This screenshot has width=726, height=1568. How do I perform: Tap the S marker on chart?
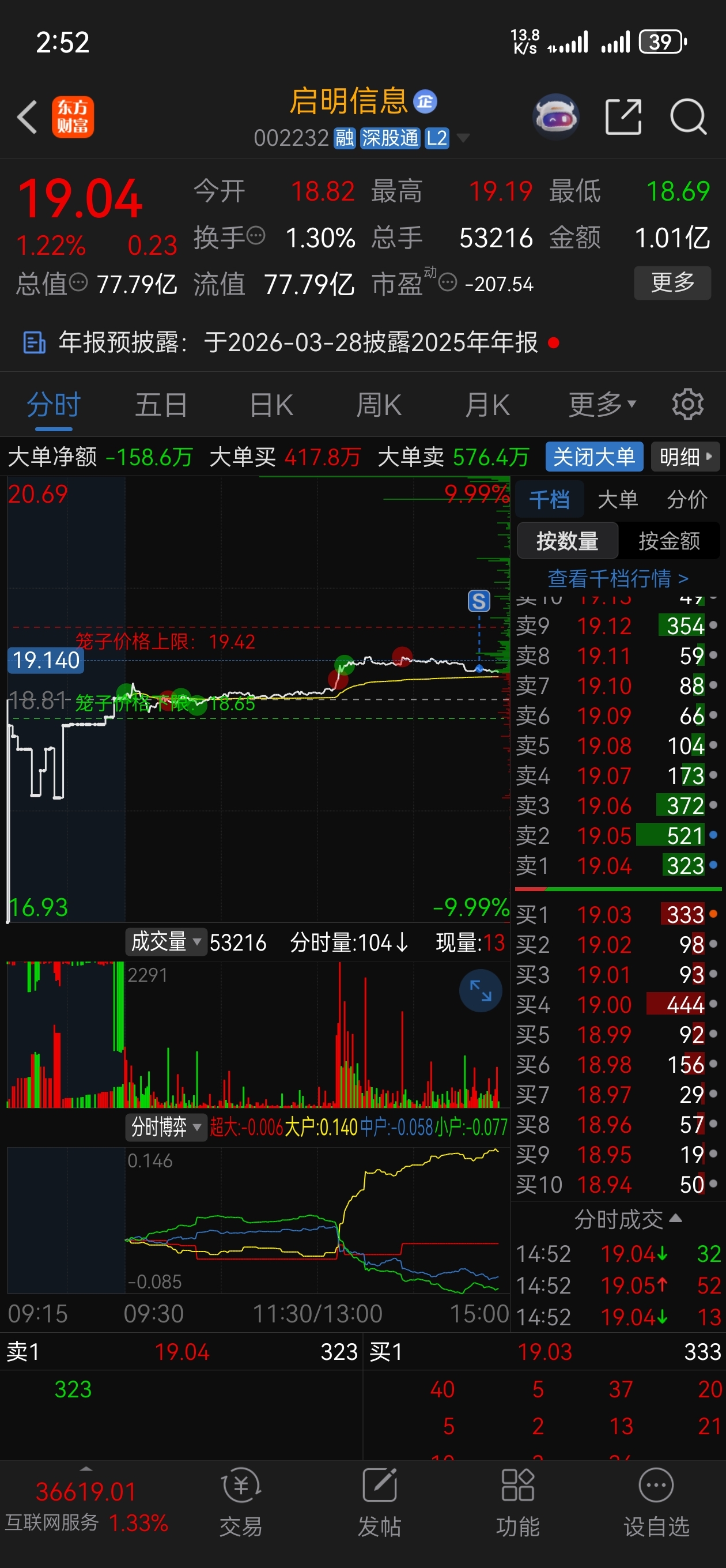coord(479,601)
